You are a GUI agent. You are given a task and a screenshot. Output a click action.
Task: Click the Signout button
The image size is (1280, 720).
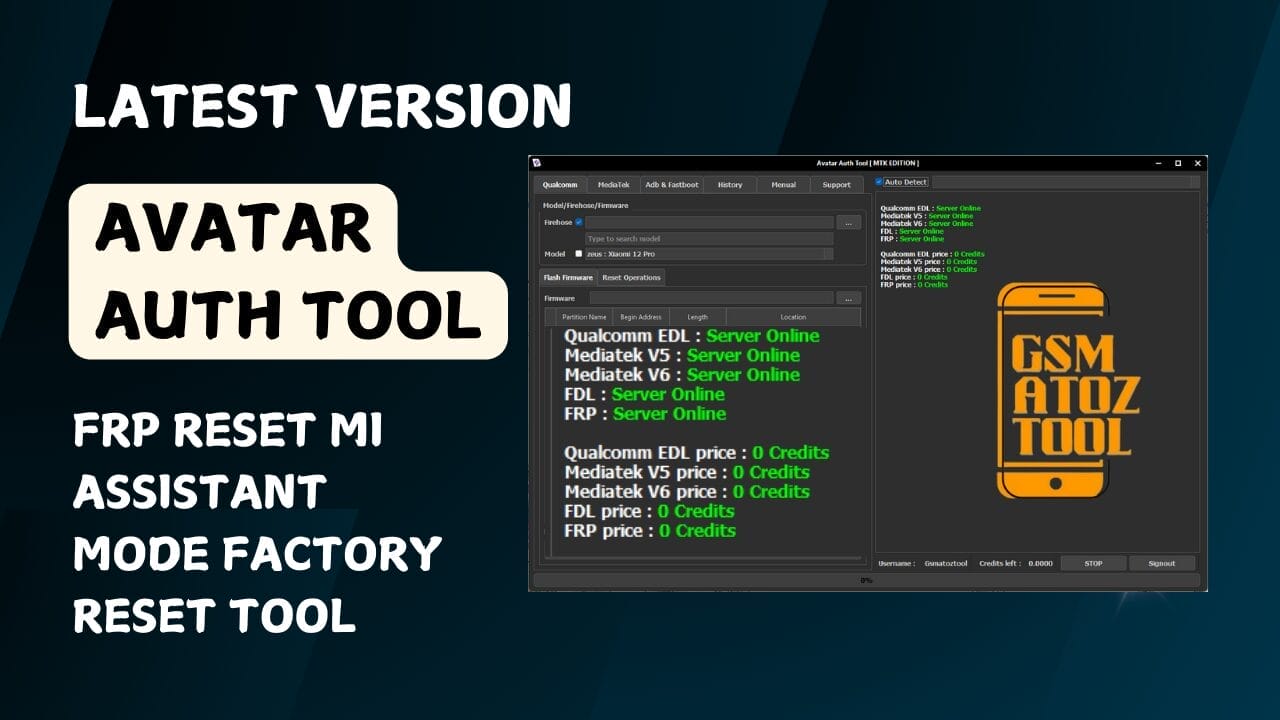pos(1161,563)
